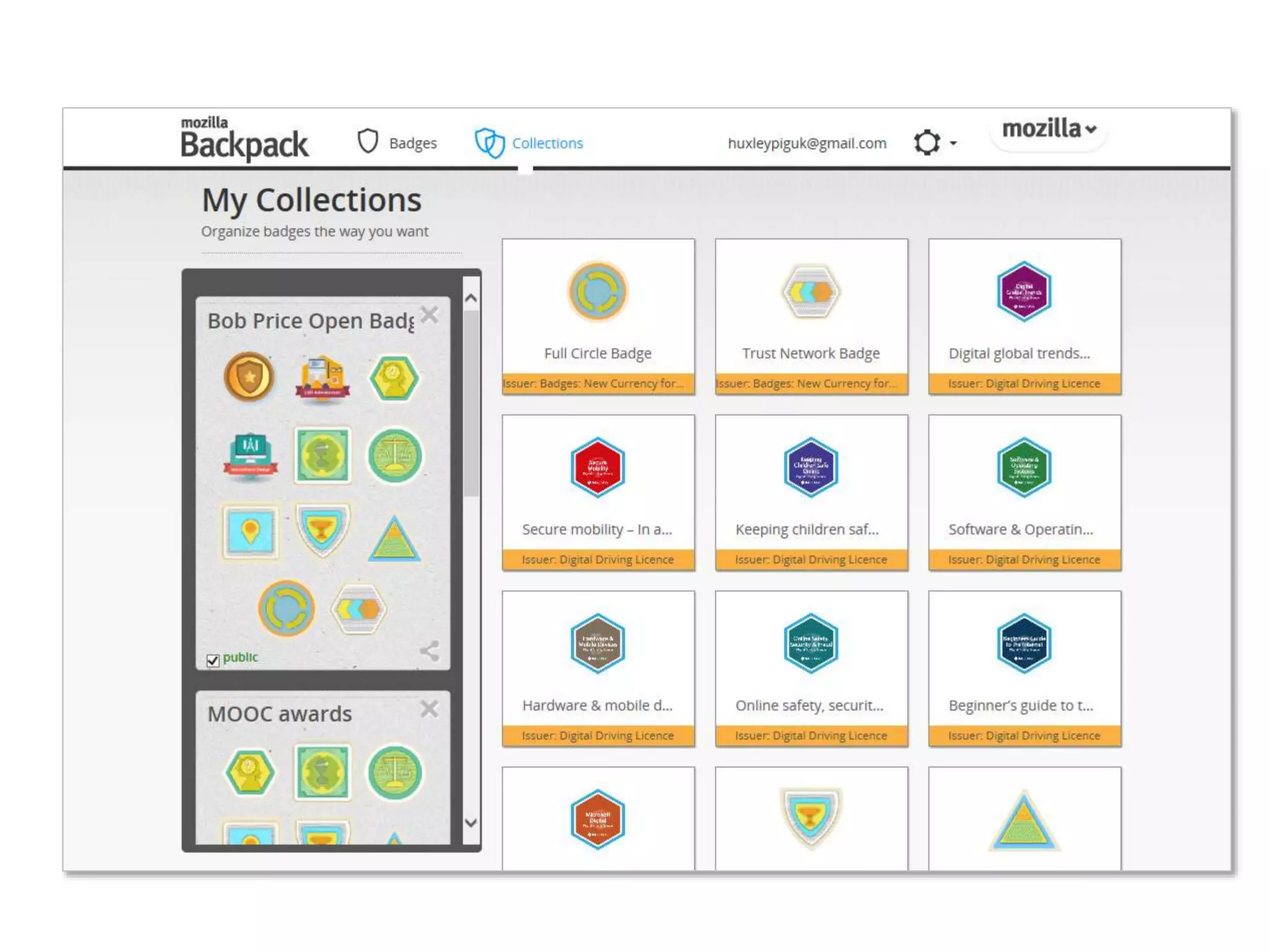Click the gold shield badge thumbnail in the Bob Price collection
This screenshot has height=952, width=1270.
click(x=249, y=377)
